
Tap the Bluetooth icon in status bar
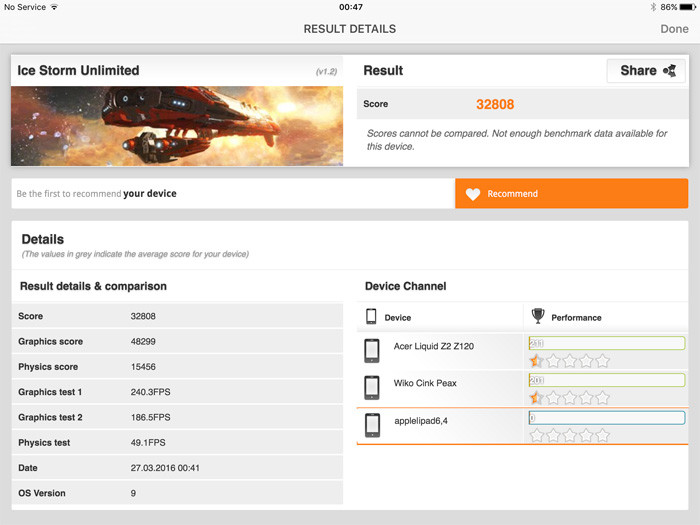click(x=652, y=7)
